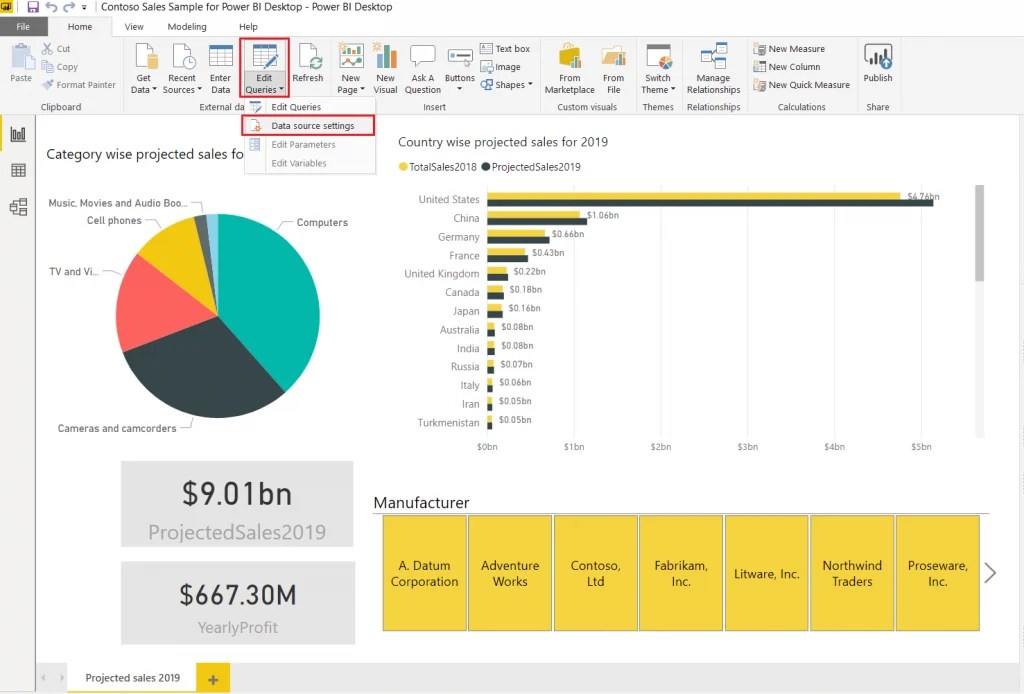Select Litware, Inc. in the Manufacturer slicer

coord(766,573)
